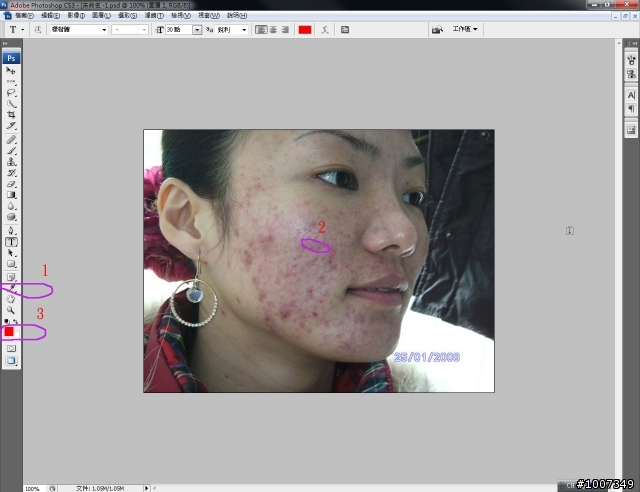Select the History Brush tool
Image resolution: width=640 pixels, height=492 pixels.
(11, 173)
